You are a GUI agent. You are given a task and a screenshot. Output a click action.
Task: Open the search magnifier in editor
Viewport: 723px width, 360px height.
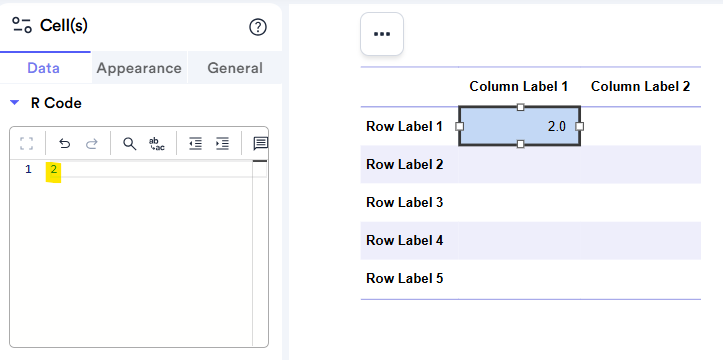pos(130,144)
